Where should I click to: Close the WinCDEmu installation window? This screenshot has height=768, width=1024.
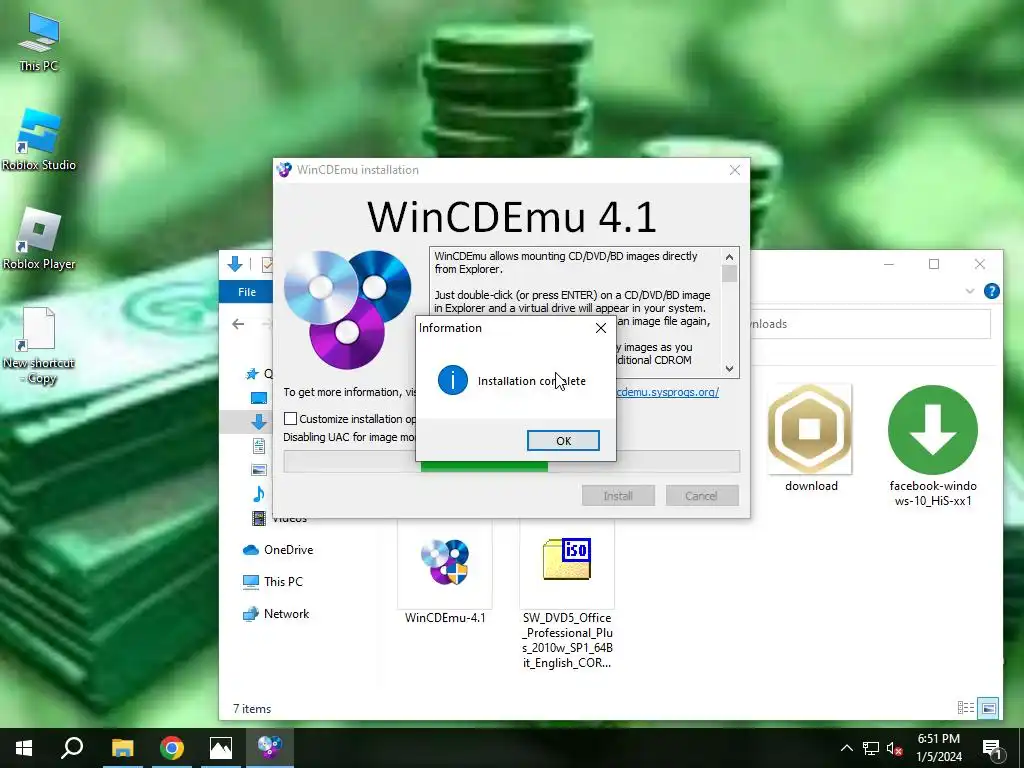(735, 170)
